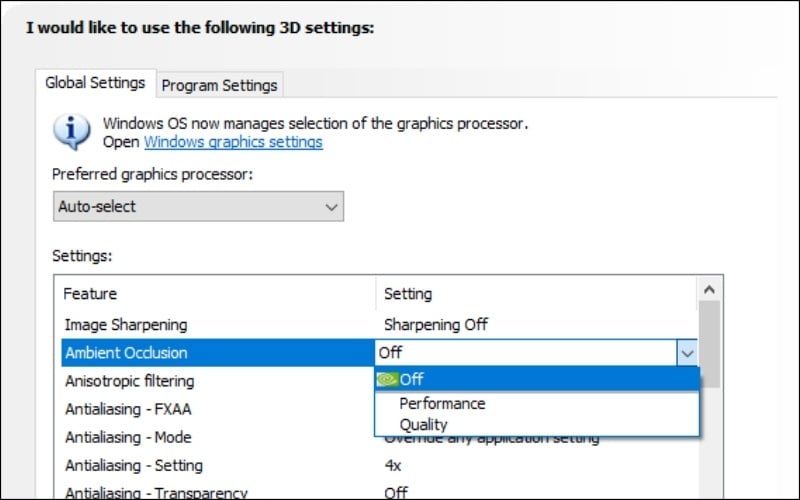Click the Sharpening Off setting value
Screen dimensions: 800x500
click(436, 325)
